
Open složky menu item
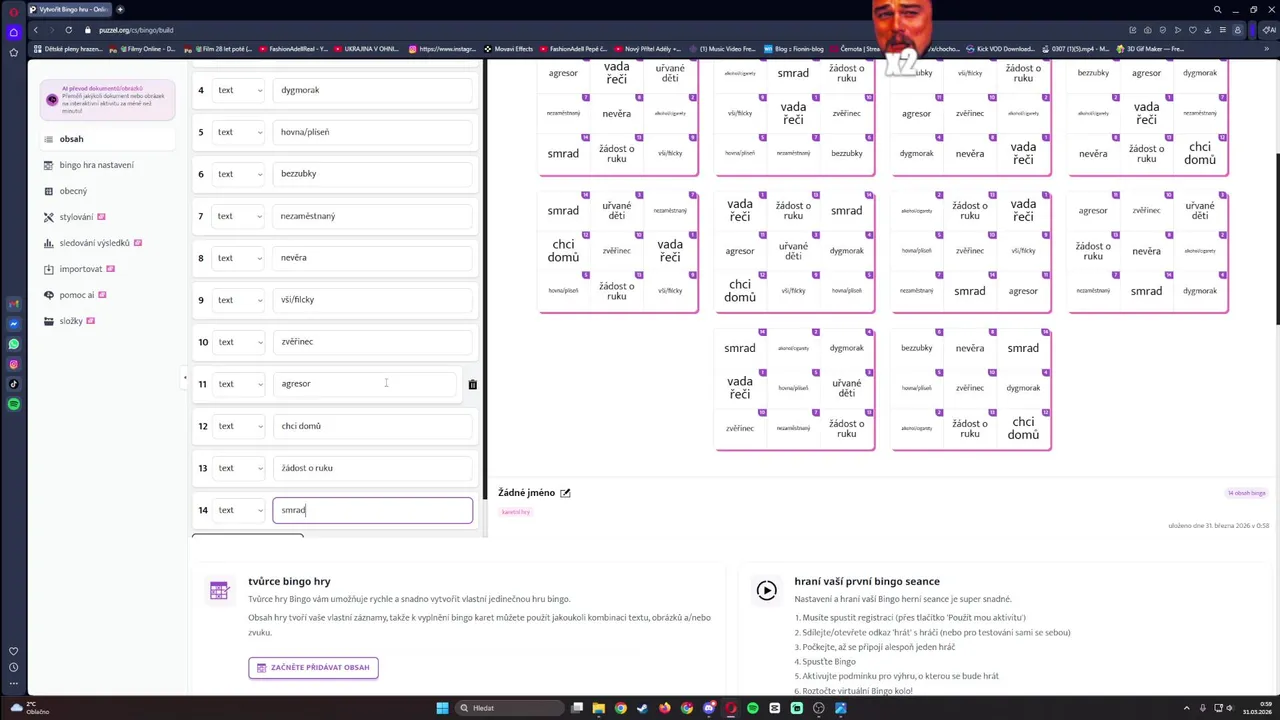click(71, 321)
